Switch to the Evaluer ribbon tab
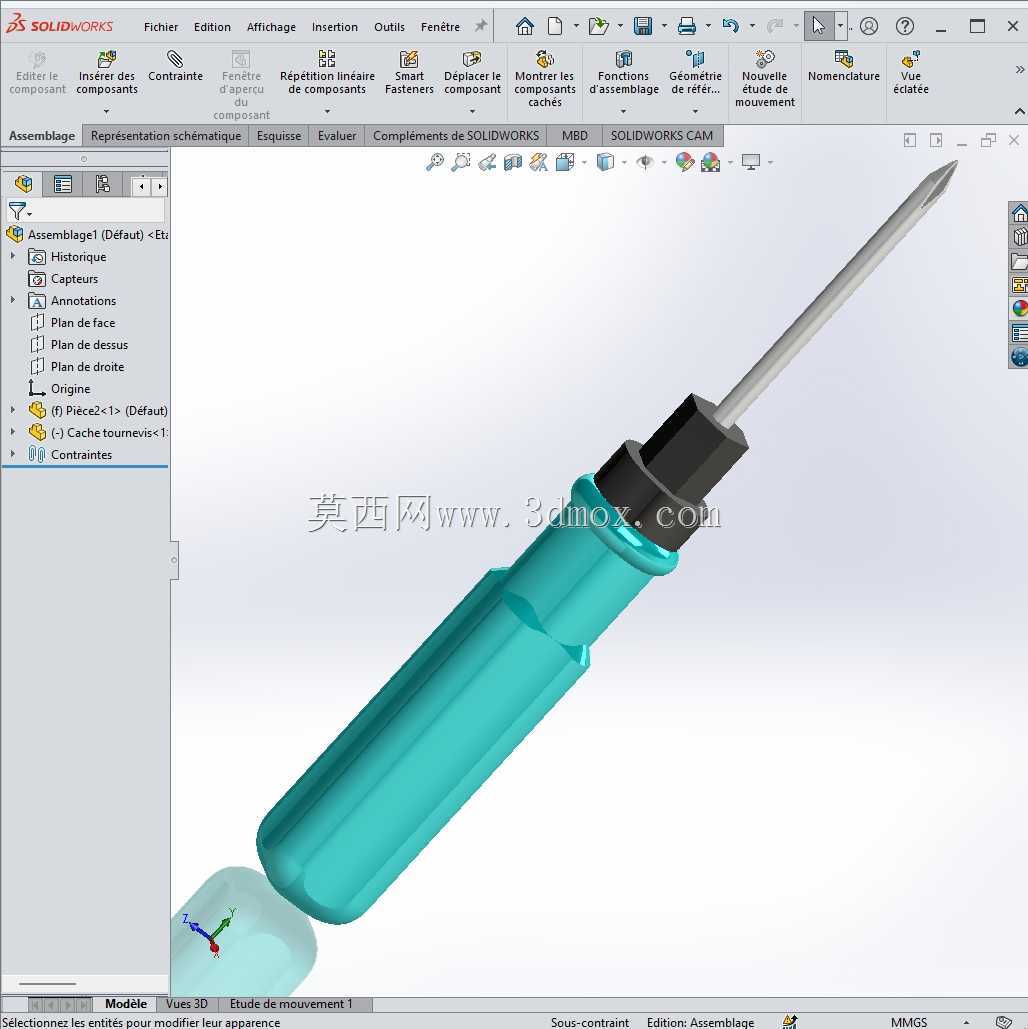 337,136
